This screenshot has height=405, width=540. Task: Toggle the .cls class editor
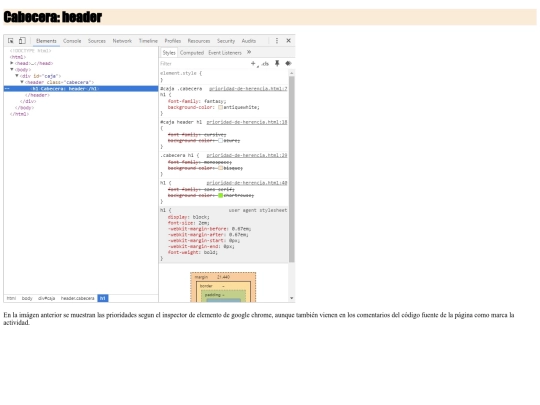265,64
